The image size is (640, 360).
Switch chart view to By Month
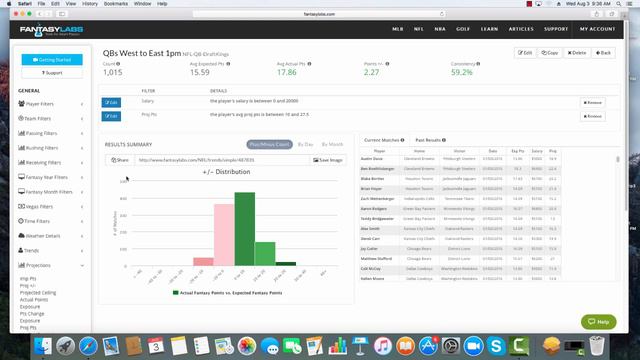coord(332,144)
